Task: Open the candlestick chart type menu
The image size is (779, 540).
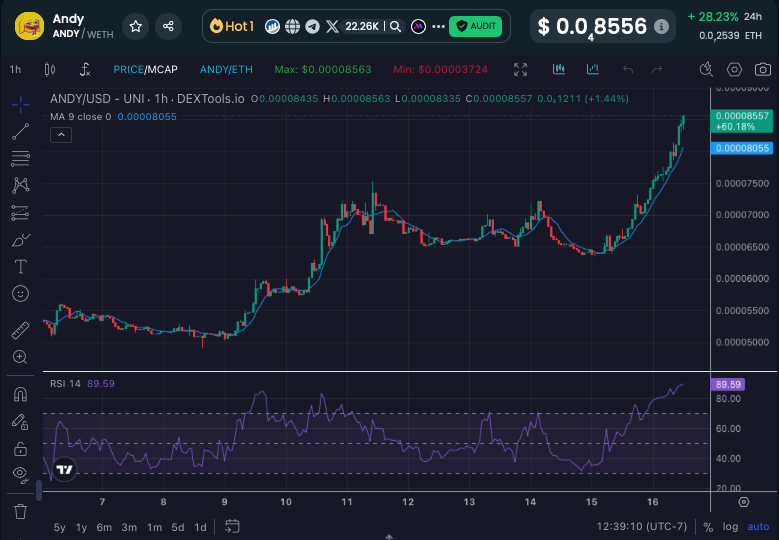Action: [x=50, y=70]
